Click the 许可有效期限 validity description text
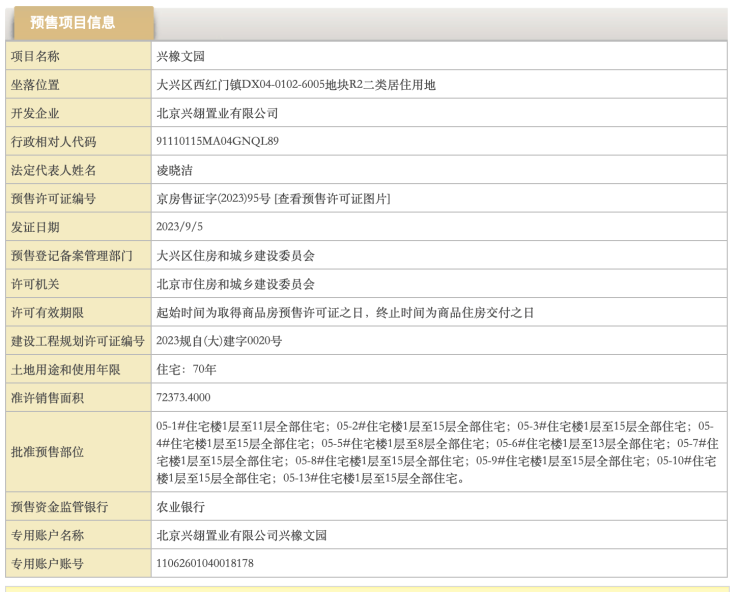The image size is (740, 592). click(345, 313)
